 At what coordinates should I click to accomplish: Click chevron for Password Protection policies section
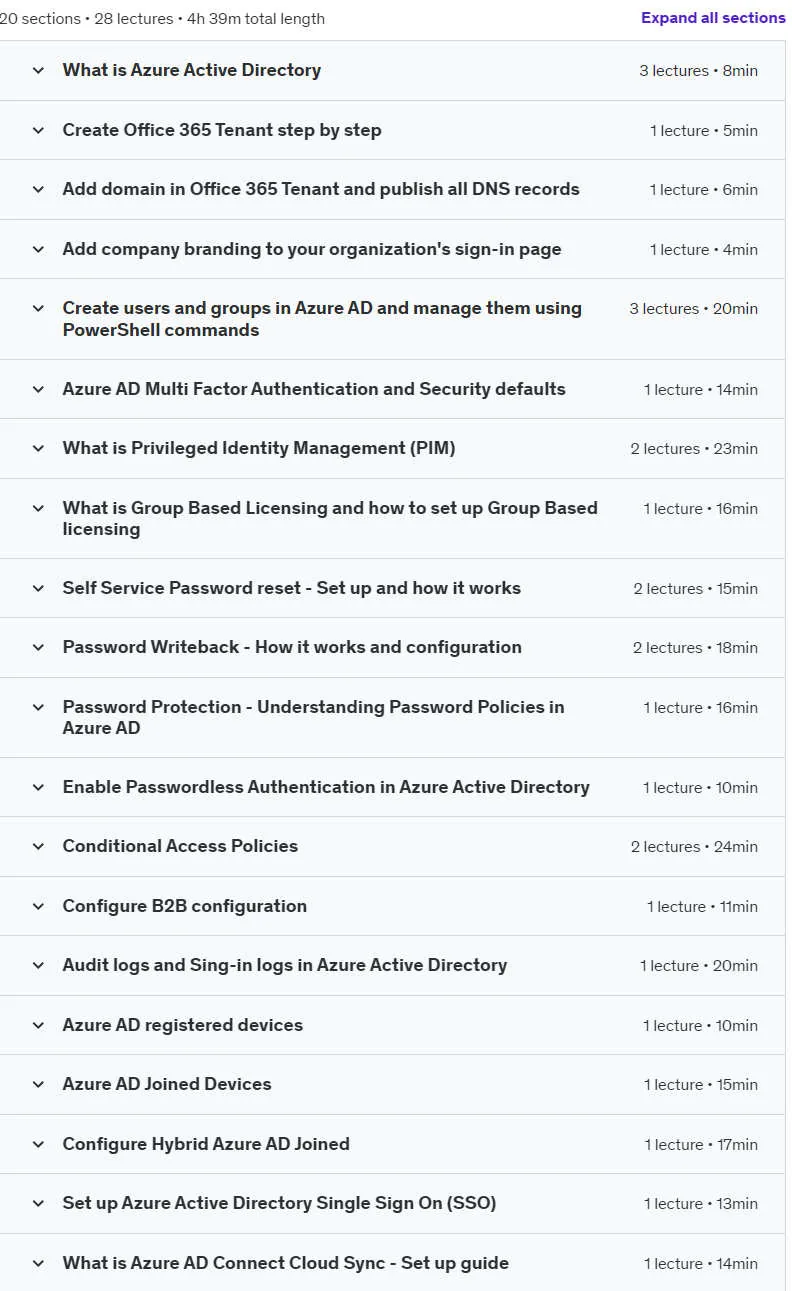point(38,707)
